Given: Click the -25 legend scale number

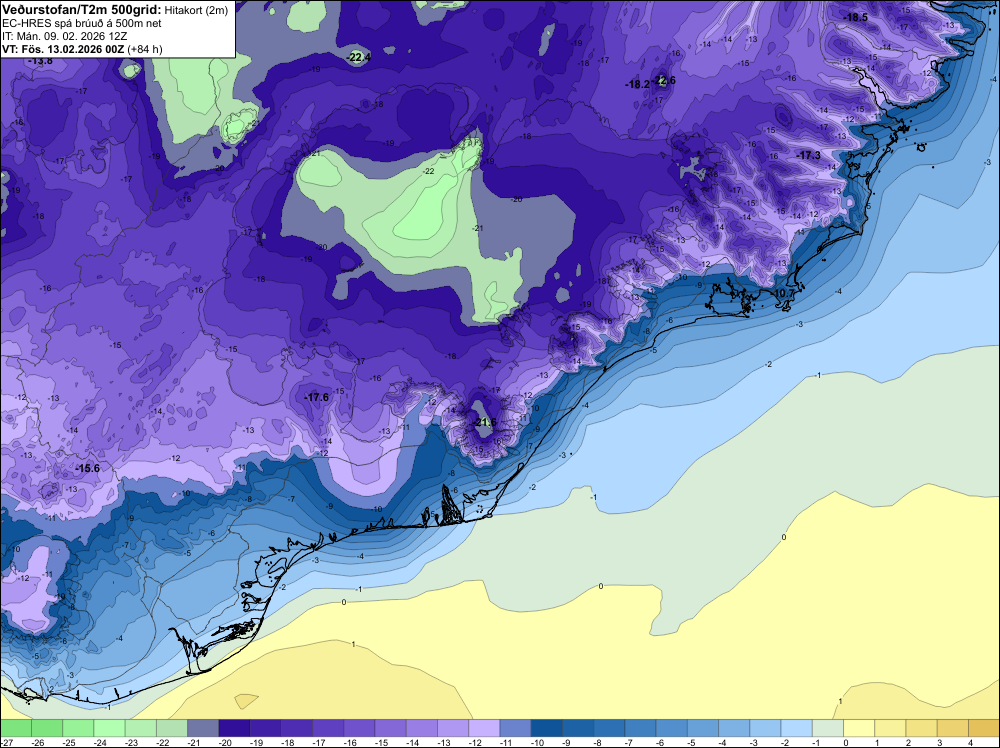Looking at the screenshot, I should point(68,743).
